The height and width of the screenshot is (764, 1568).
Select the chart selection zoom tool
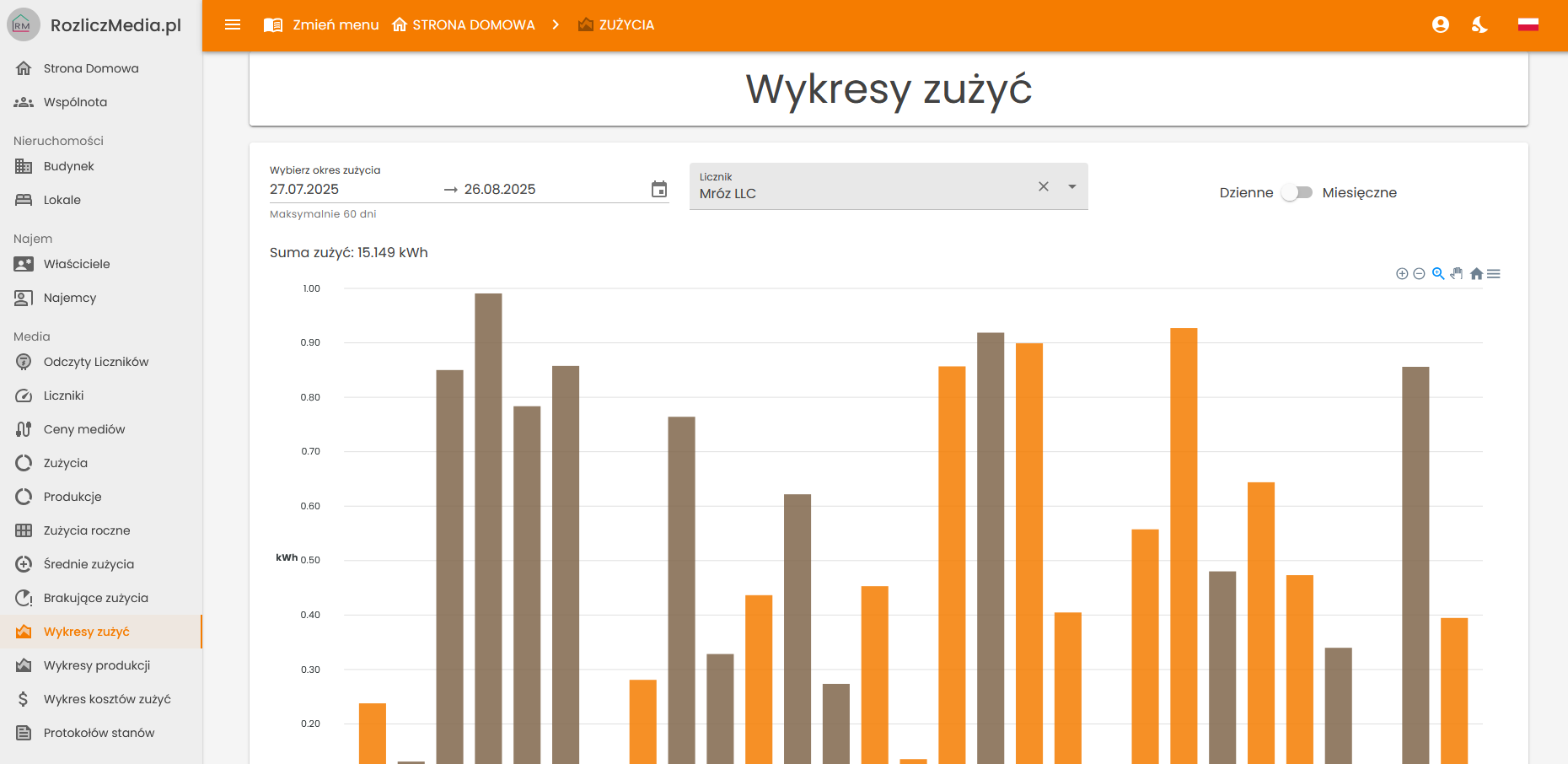pos(1438,273)
